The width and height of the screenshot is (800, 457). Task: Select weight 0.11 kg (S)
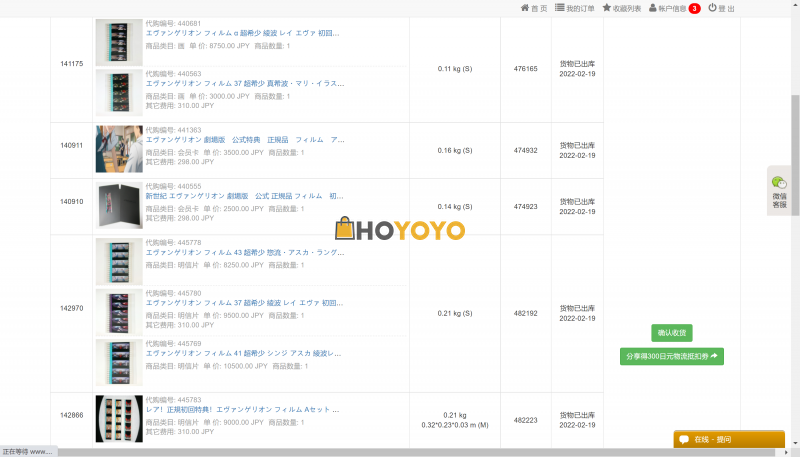pyautogui.click(x=455, y=68)
